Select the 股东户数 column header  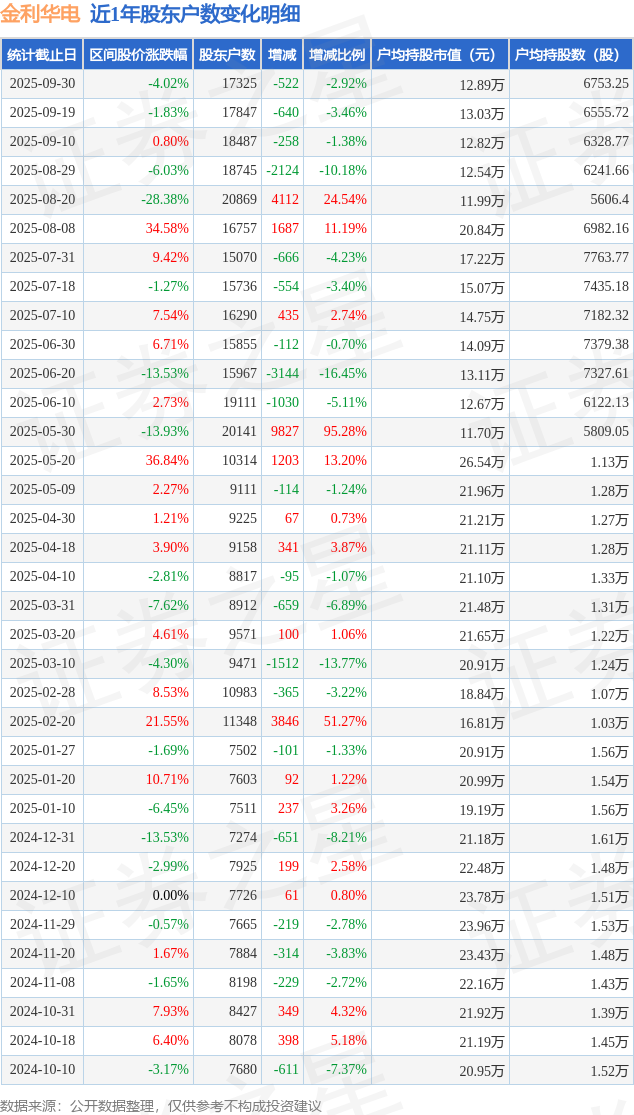(x=226, y=55)
